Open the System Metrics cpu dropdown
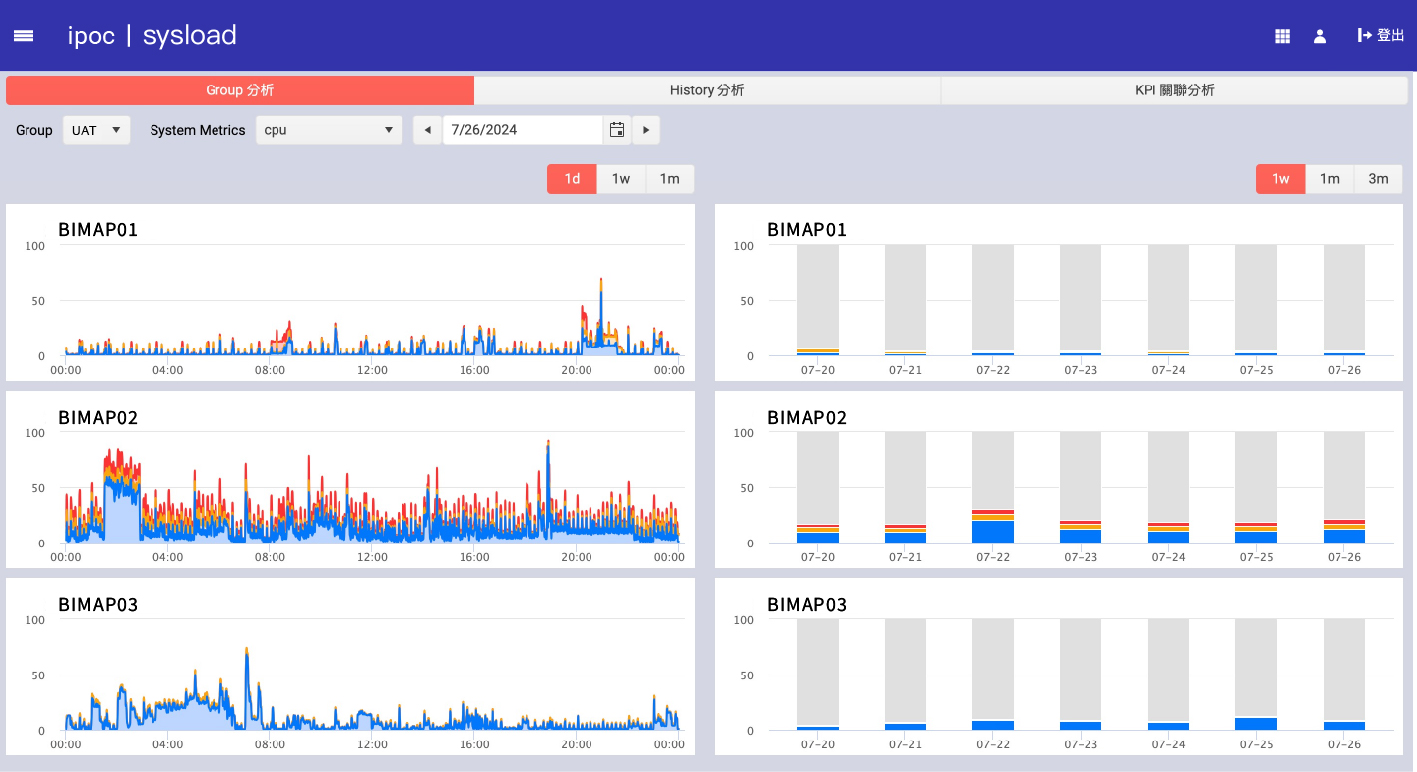 (329, 130)
